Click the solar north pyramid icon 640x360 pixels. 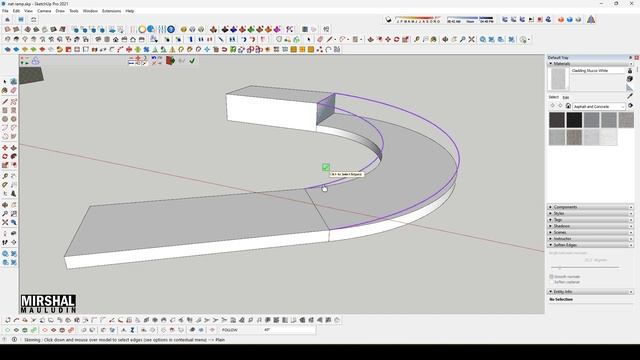[591, 20]
